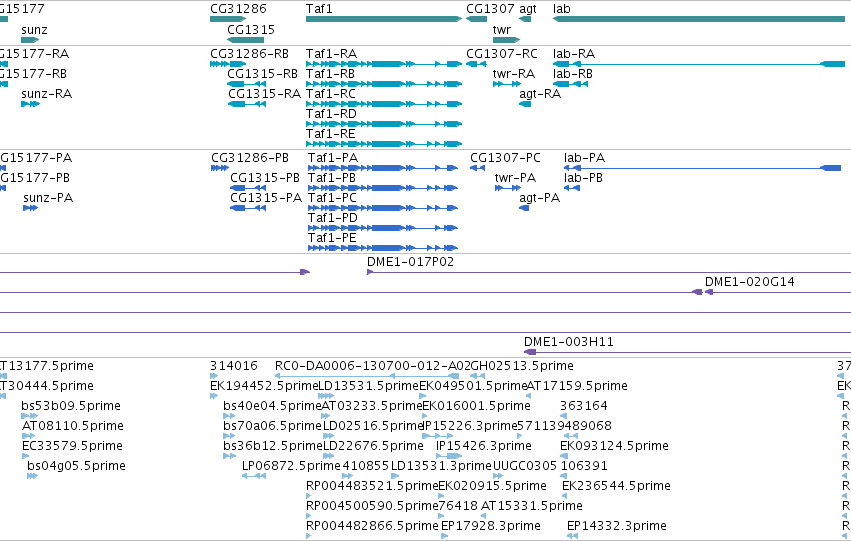
Task: Click the CG31286 gene label
Action: point(238,9)
